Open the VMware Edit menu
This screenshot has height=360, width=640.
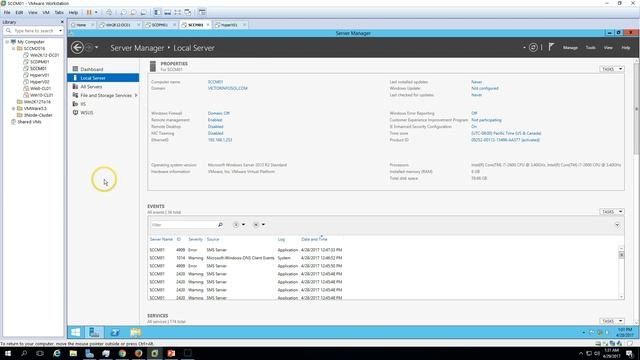[19, 12]
